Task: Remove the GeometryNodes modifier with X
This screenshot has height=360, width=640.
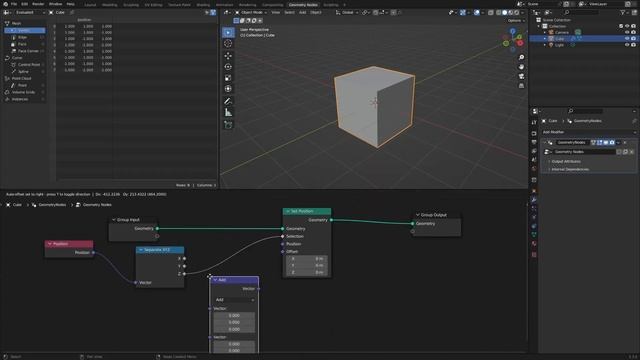Action: click(625, 143)
